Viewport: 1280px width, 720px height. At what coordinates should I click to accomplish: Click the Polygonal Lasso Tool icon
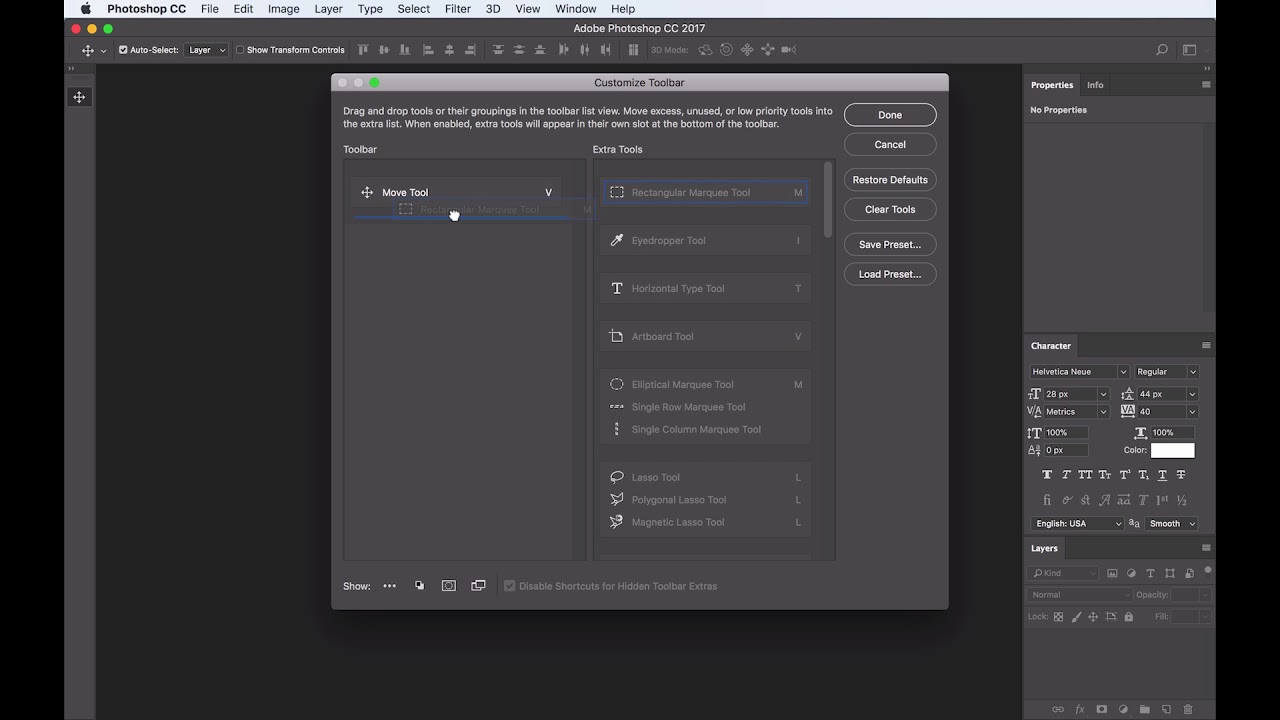pos(617,500)
